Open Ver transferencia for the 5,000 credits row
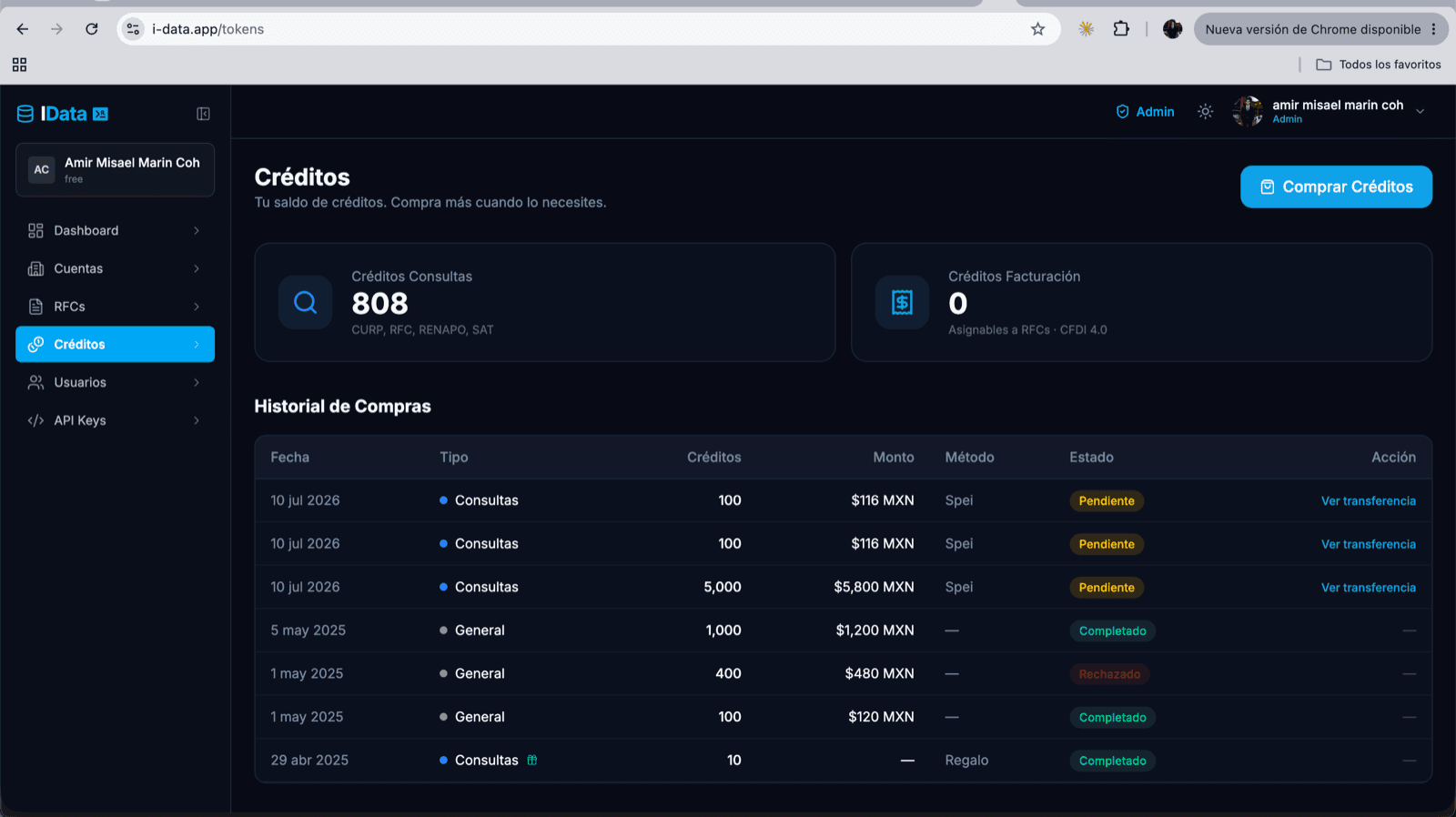Screen dimensions: 1456x817 (x=1368, y=588)
